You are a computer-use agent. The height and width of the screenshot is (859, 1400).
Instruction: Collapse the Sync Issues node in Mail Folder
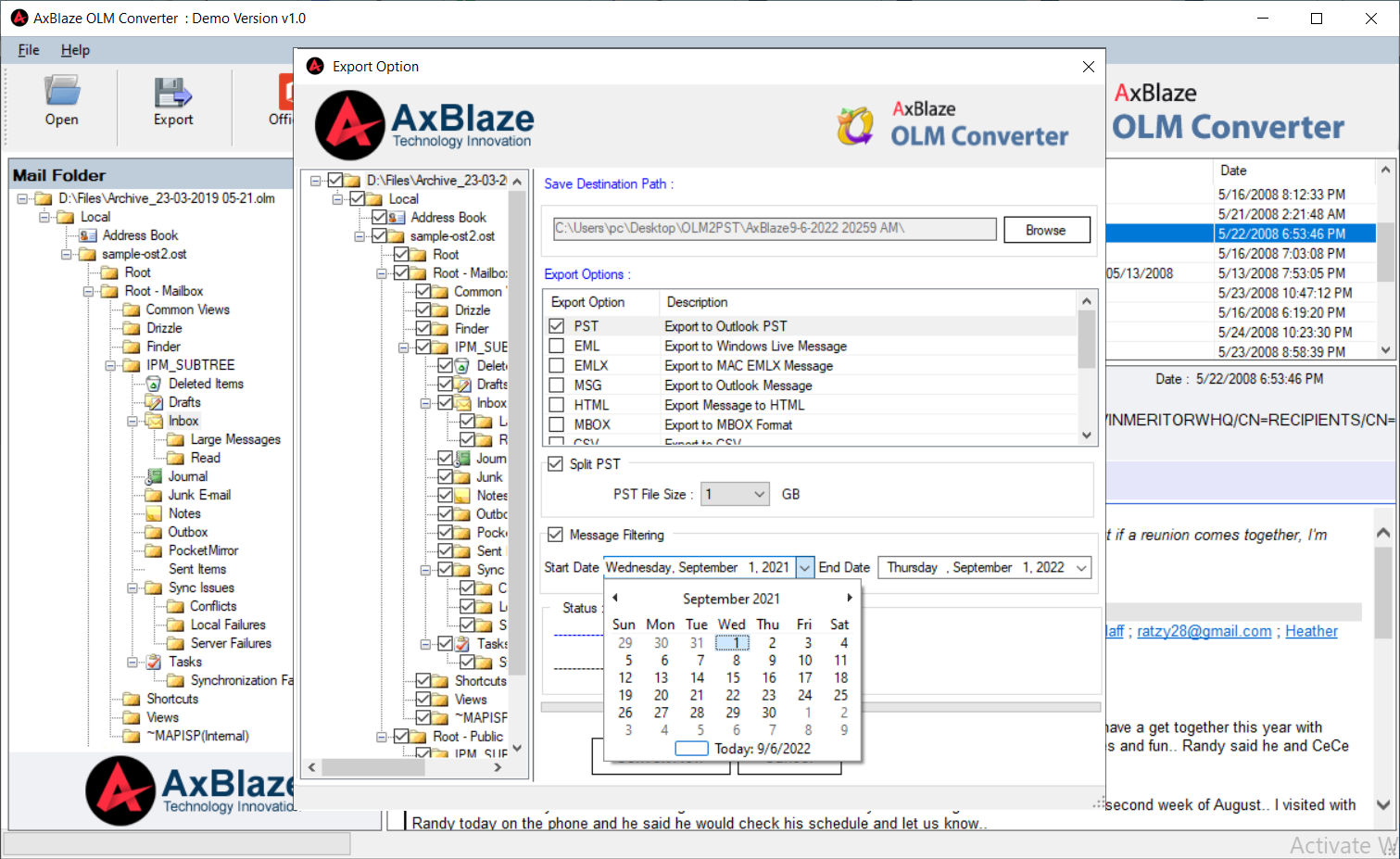pos(132,587)
